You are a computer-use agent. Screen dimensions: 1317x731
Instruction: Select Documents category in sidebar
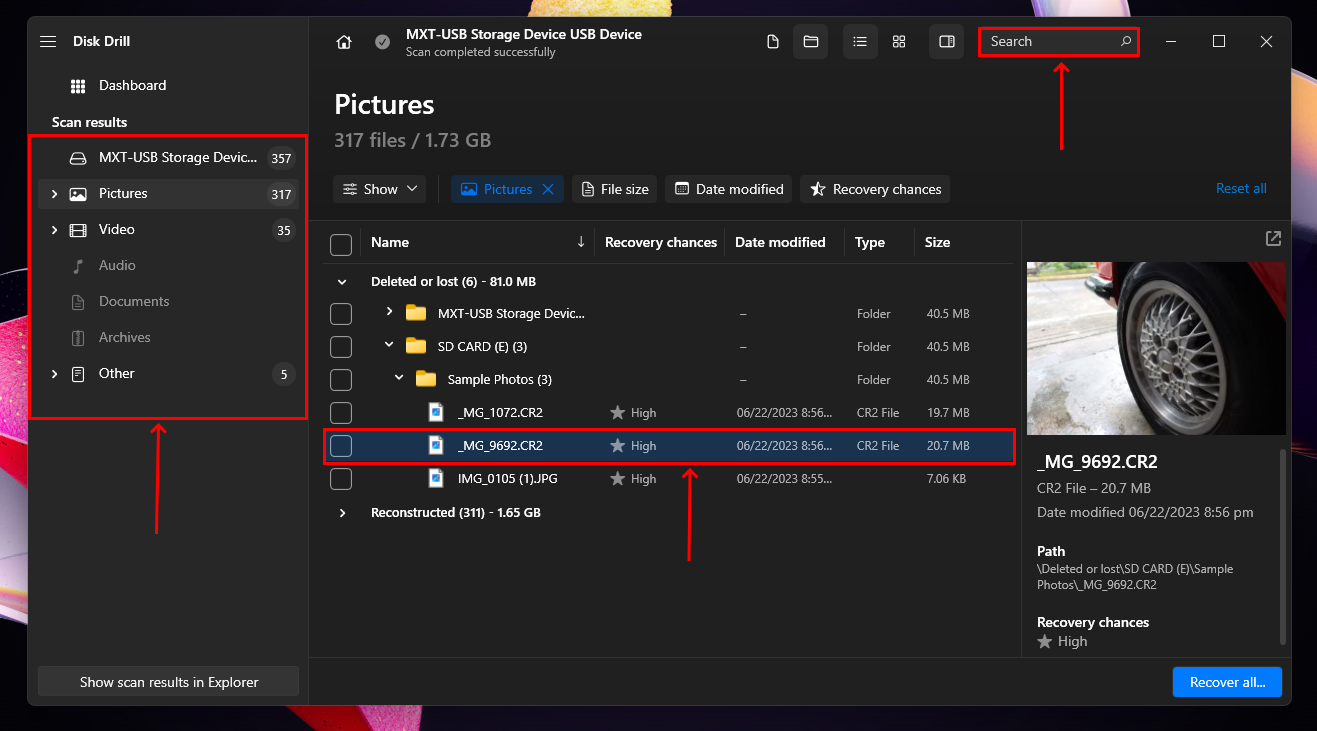(x=168, y=302)
